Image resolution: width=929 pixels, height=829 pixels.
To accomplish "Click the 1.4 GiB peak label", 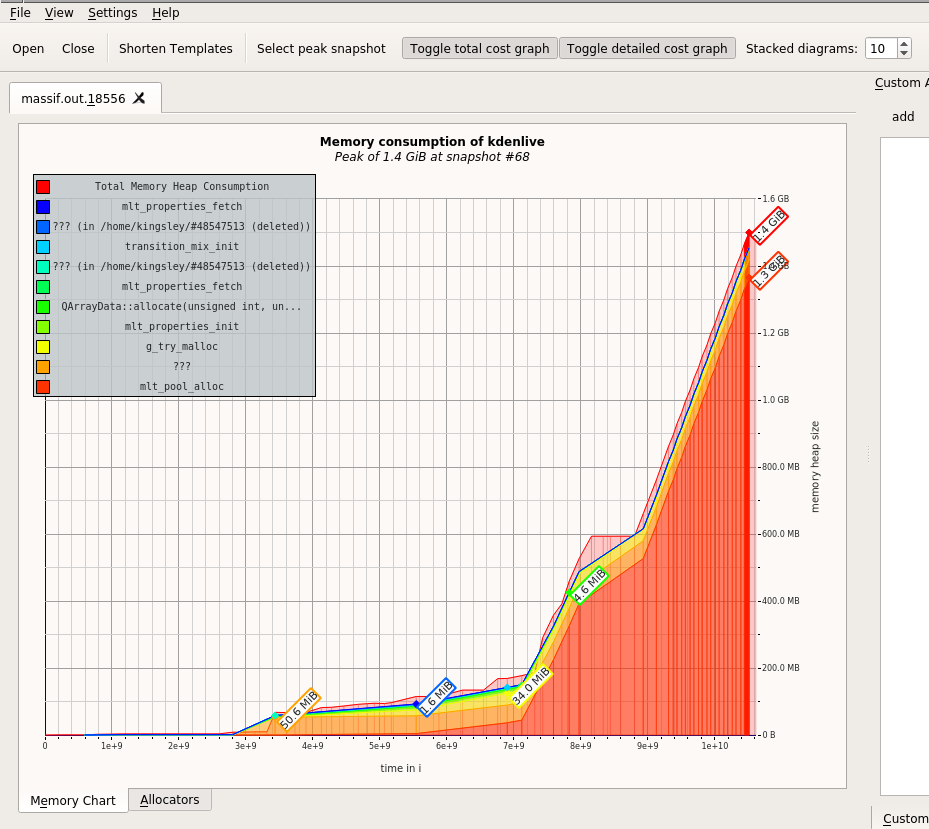I will point(768,226).
